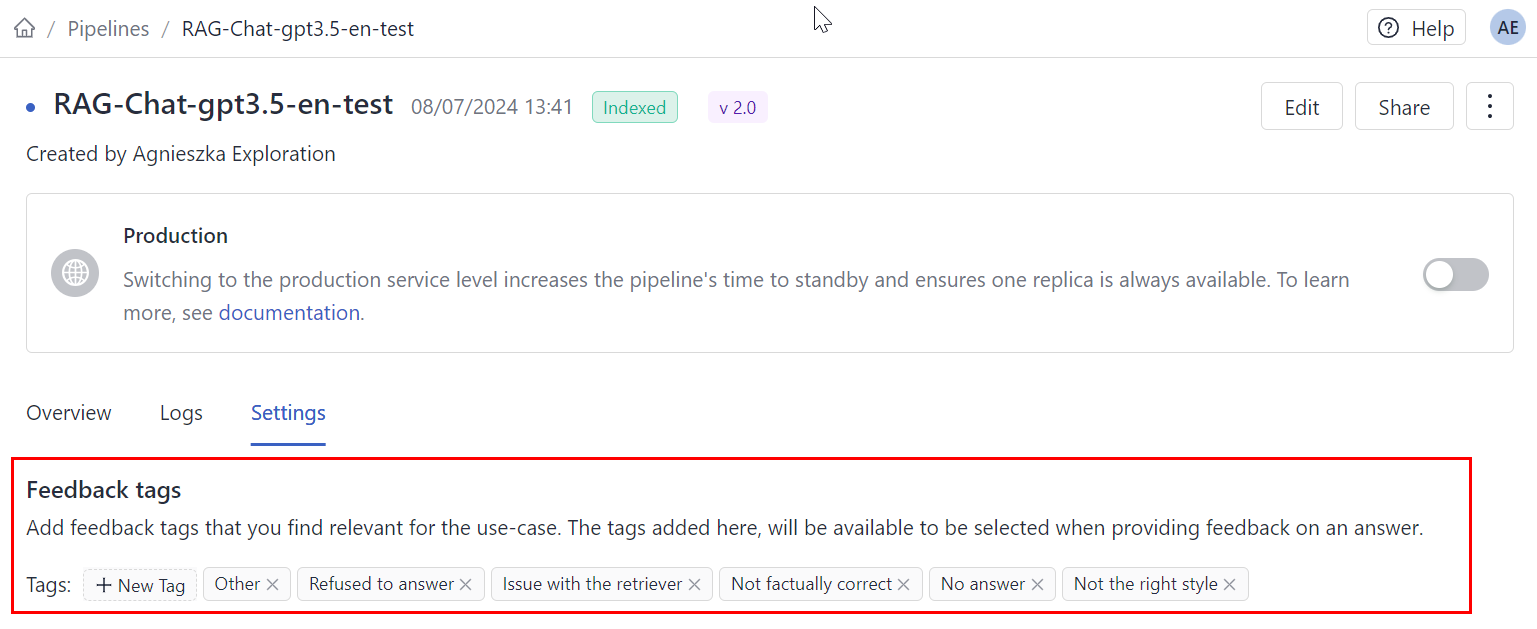
Task: Click the globe icon beside Production
Action: pyautogui.click(x=74, y=273)
